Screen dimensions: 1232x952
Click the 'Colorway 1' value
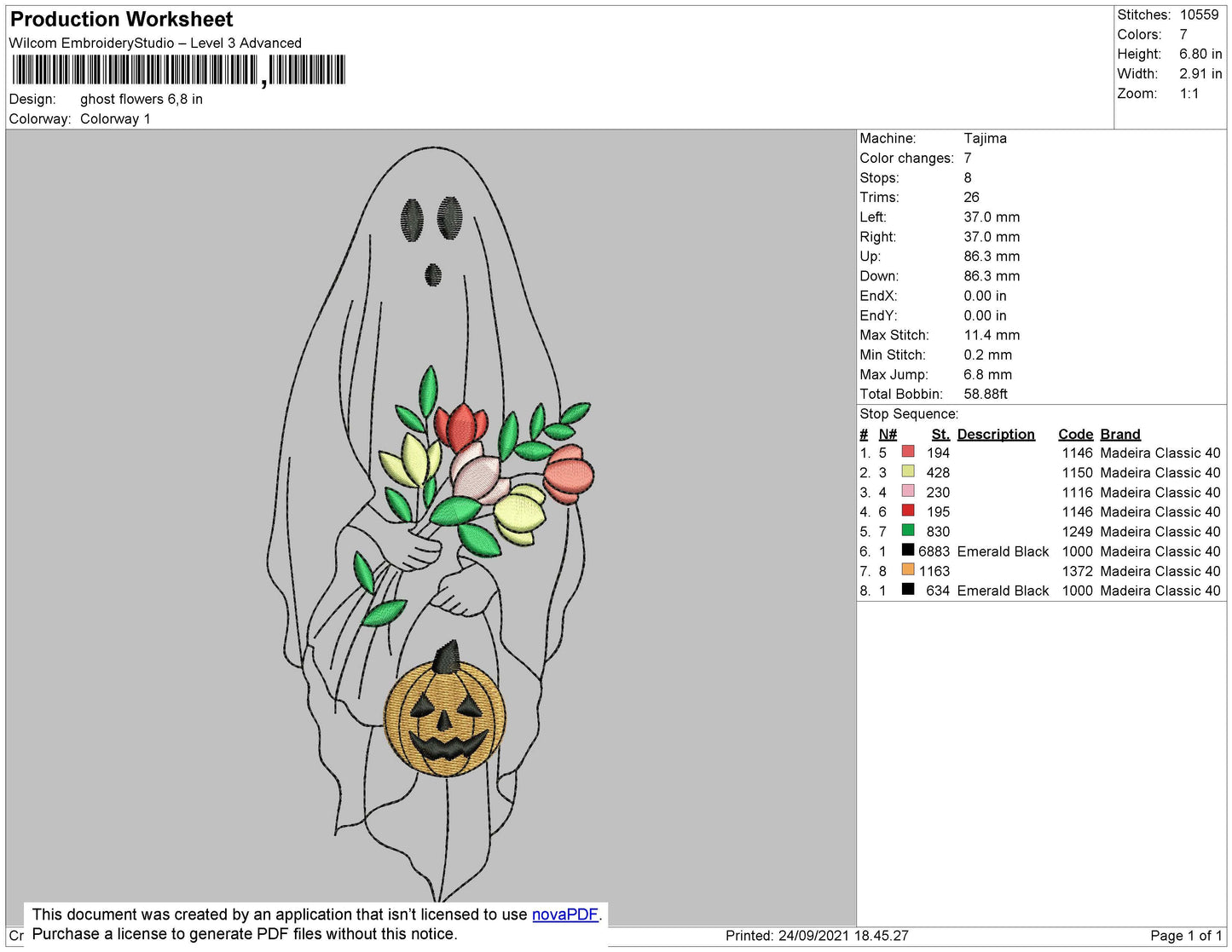point(115,118)
